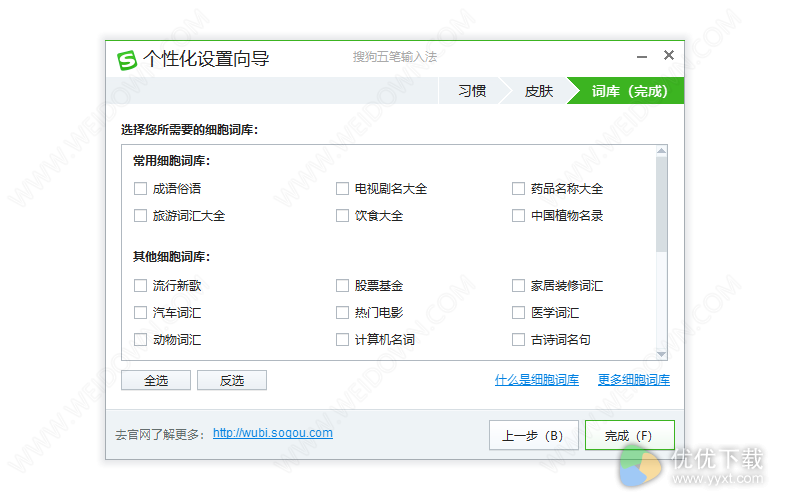Open the 什么是细胞词库 link
Image resolution: width=790 pixels, height=500 pixels.
(537, 380)
